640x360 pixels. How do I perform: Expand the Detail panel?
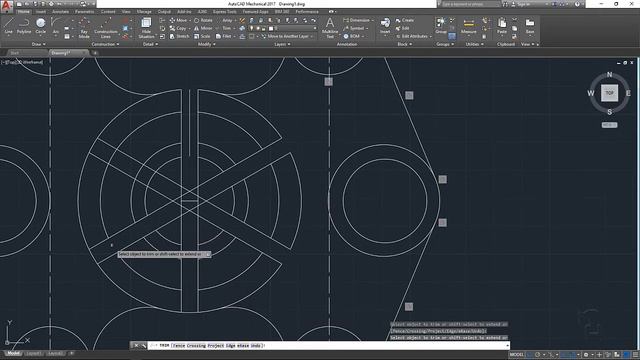(x=150, y=44)
